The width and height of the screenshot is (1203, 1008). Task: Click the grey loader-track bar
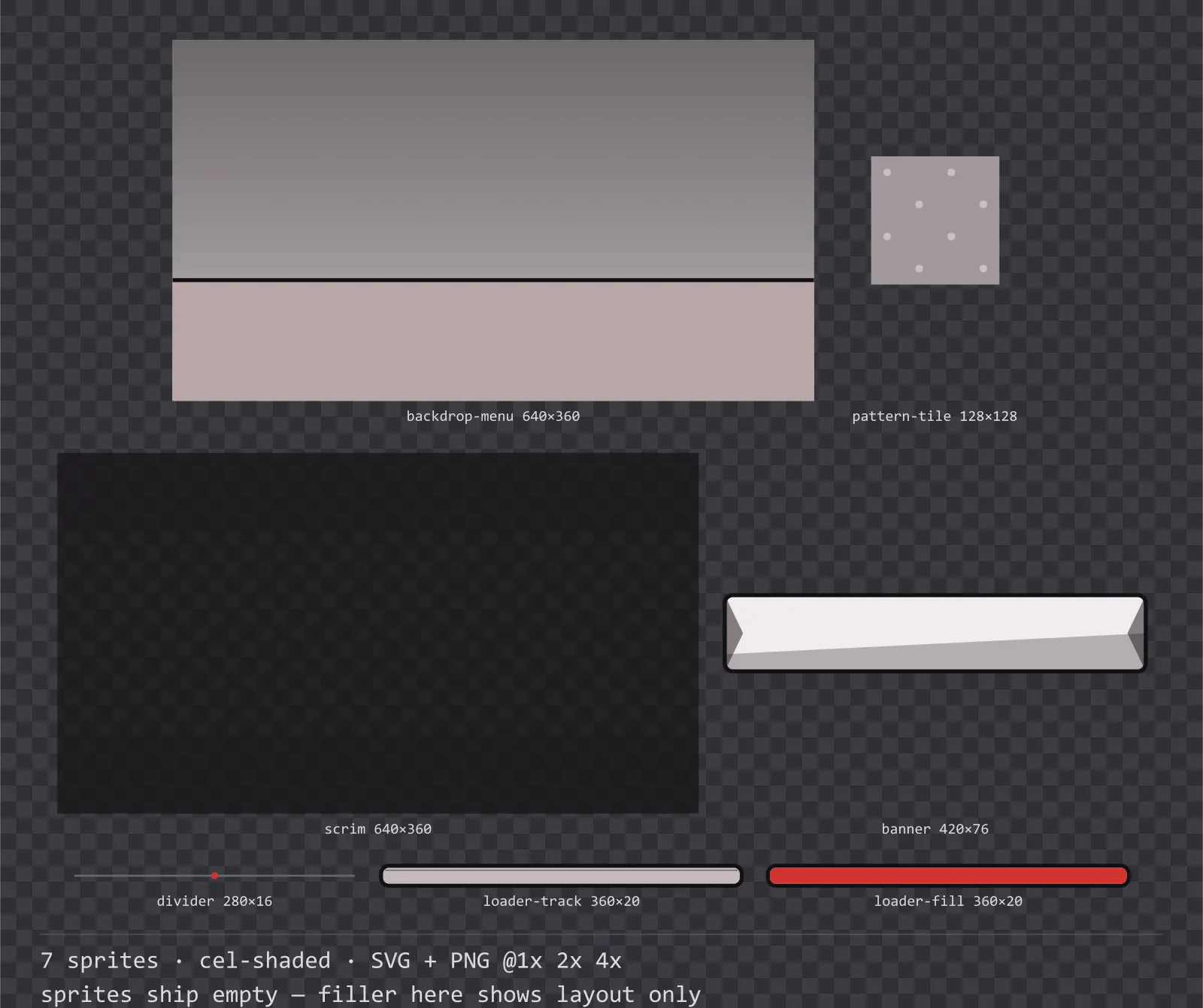(x=561, y=876)
